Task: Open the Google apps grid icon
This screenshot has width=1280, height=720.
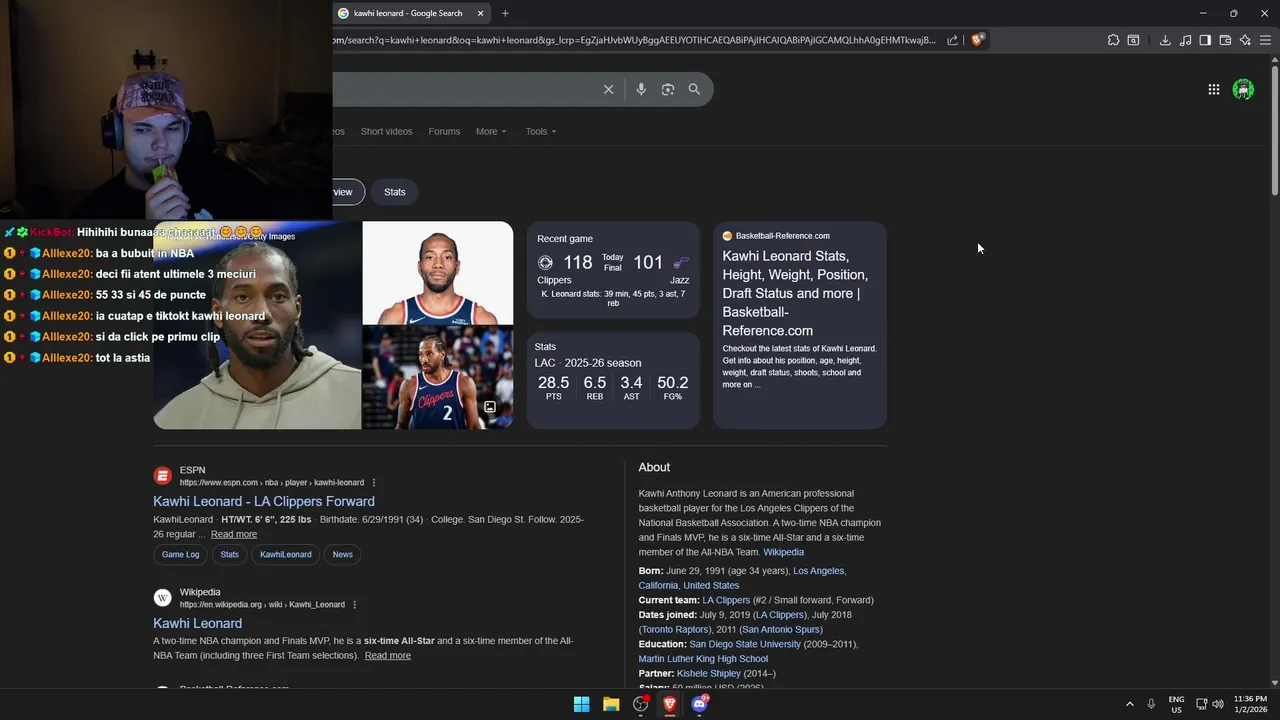Action: pos(1213,89)
